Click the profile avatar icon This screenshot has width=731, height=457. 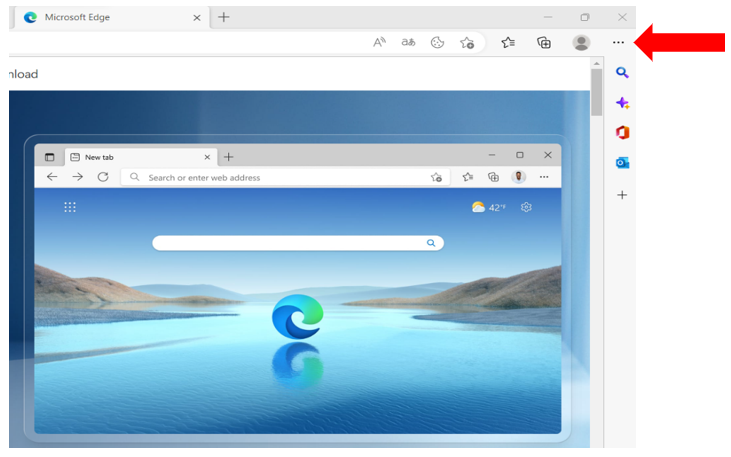(581, 42)
